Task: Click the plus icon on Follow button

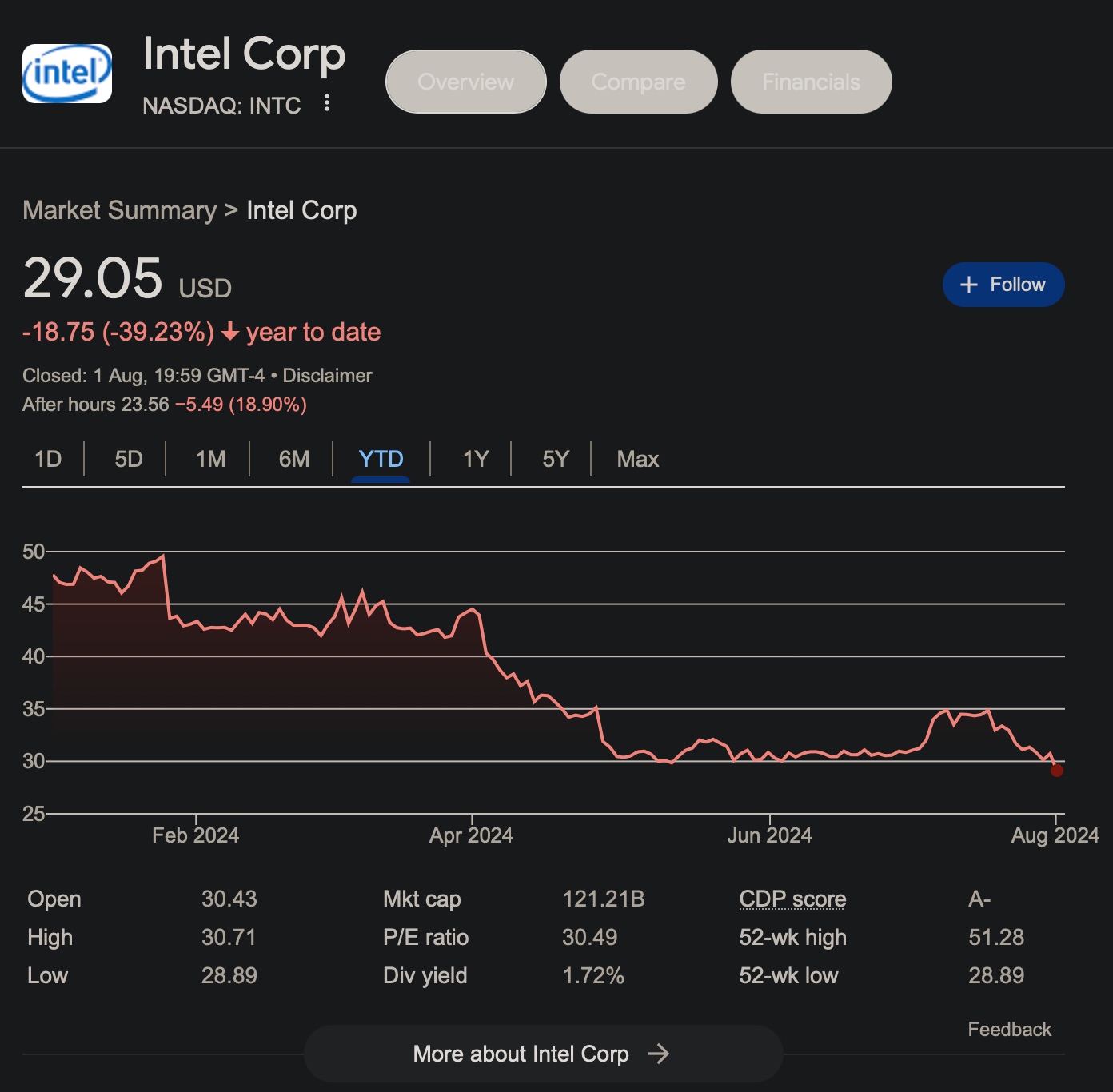Action: pyautogui.click(x=969, y=285)
